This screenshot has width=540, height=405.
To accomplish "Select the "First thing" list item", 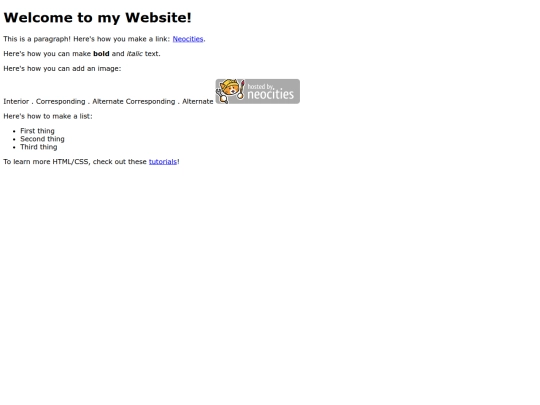I will 38,131.
